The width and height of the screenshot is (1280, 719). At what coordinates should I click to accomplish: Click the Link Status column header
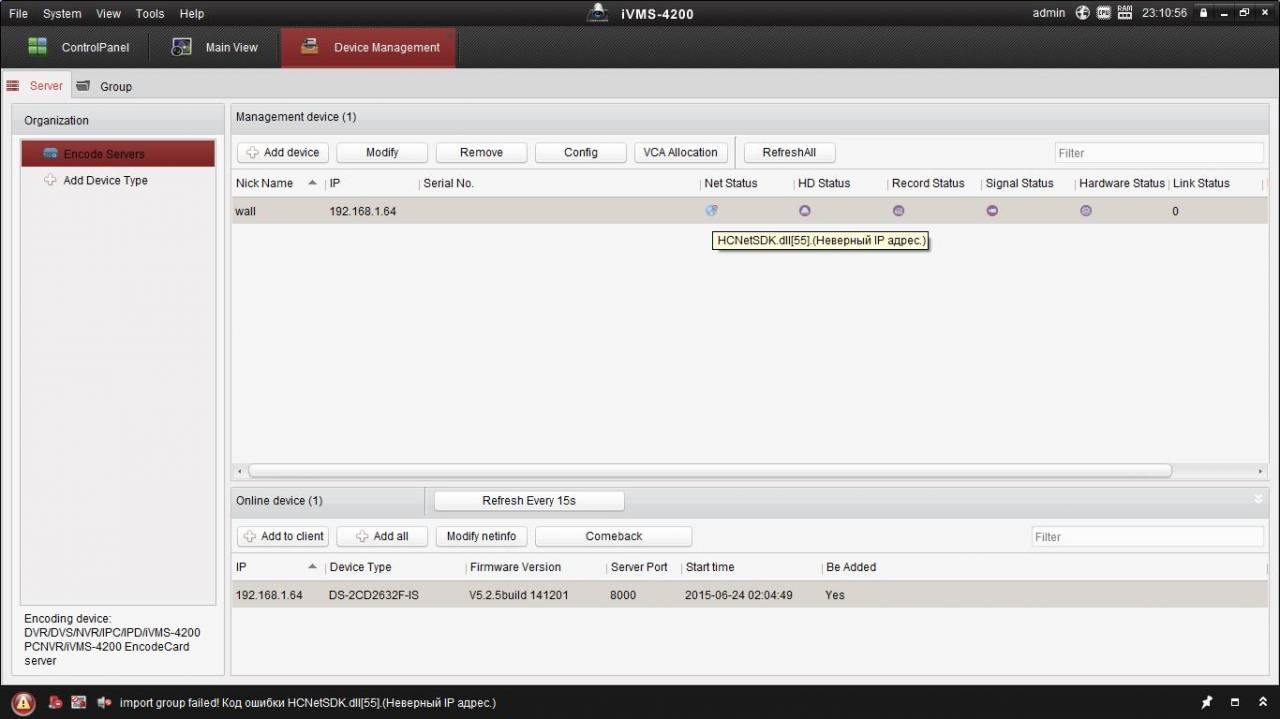click(1201, 184)
